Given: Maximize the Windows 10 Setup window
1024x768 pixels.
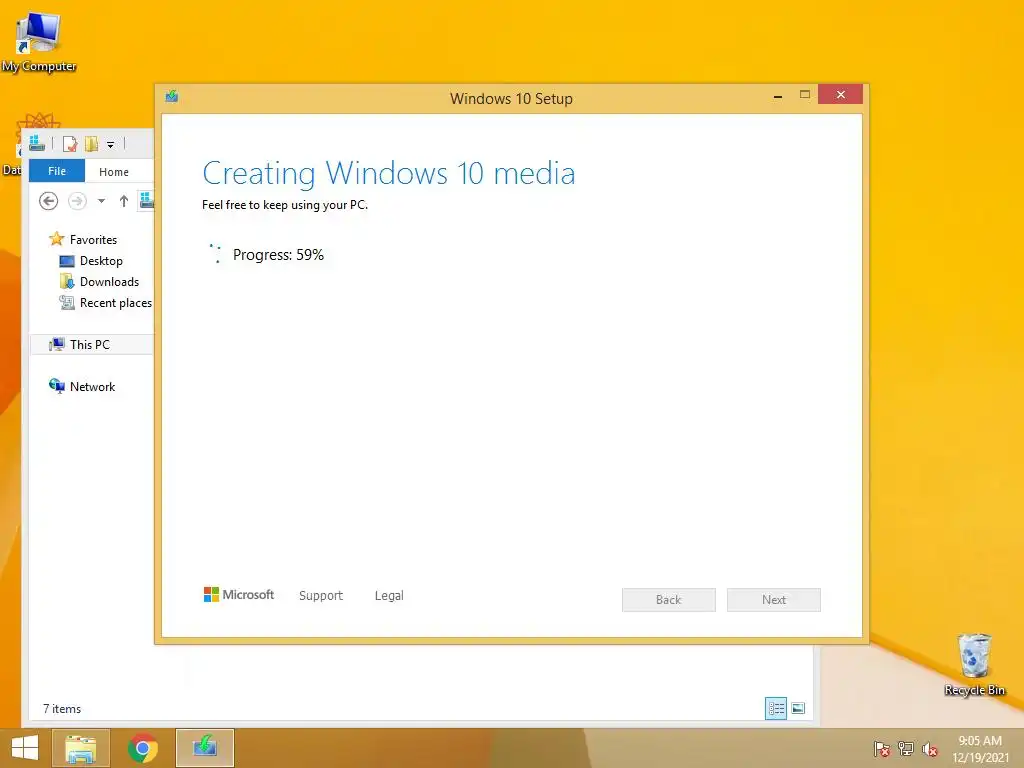Looking at the screenshot, I should coord(805,95).
